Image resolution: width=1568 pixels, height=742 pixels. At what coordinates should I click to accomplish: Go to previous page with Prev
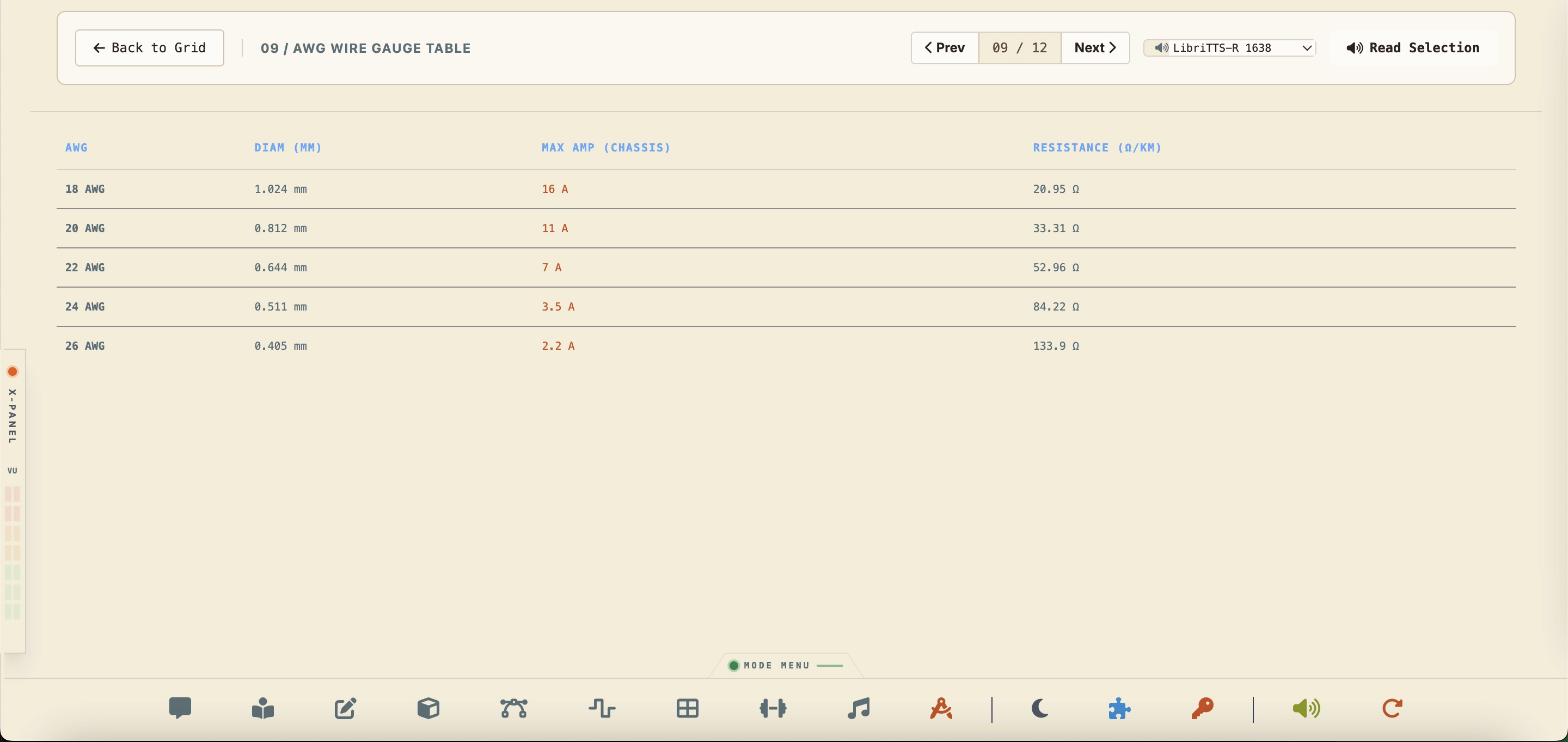(945, 47)
